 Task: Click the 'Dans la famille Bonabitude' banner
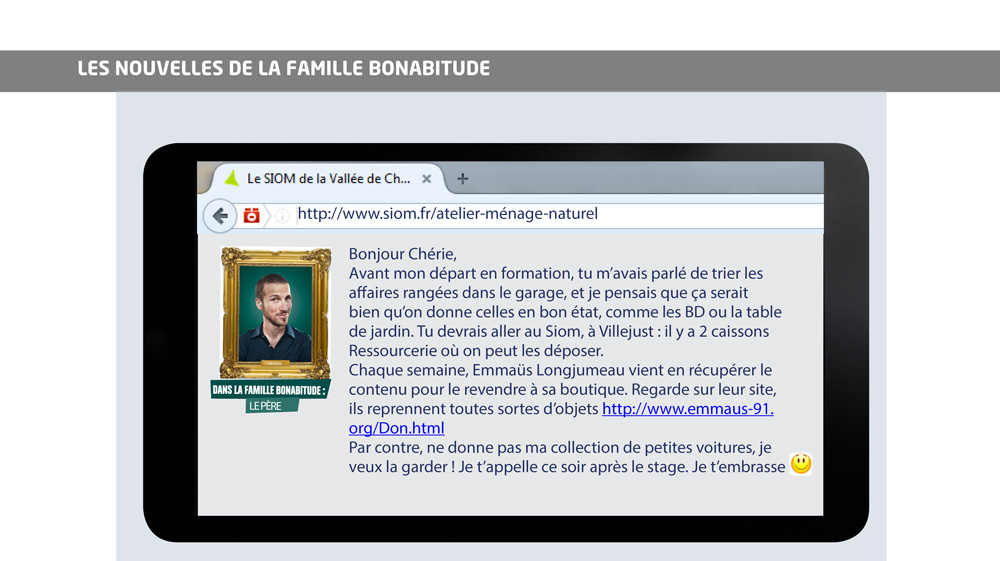point(270,389)
